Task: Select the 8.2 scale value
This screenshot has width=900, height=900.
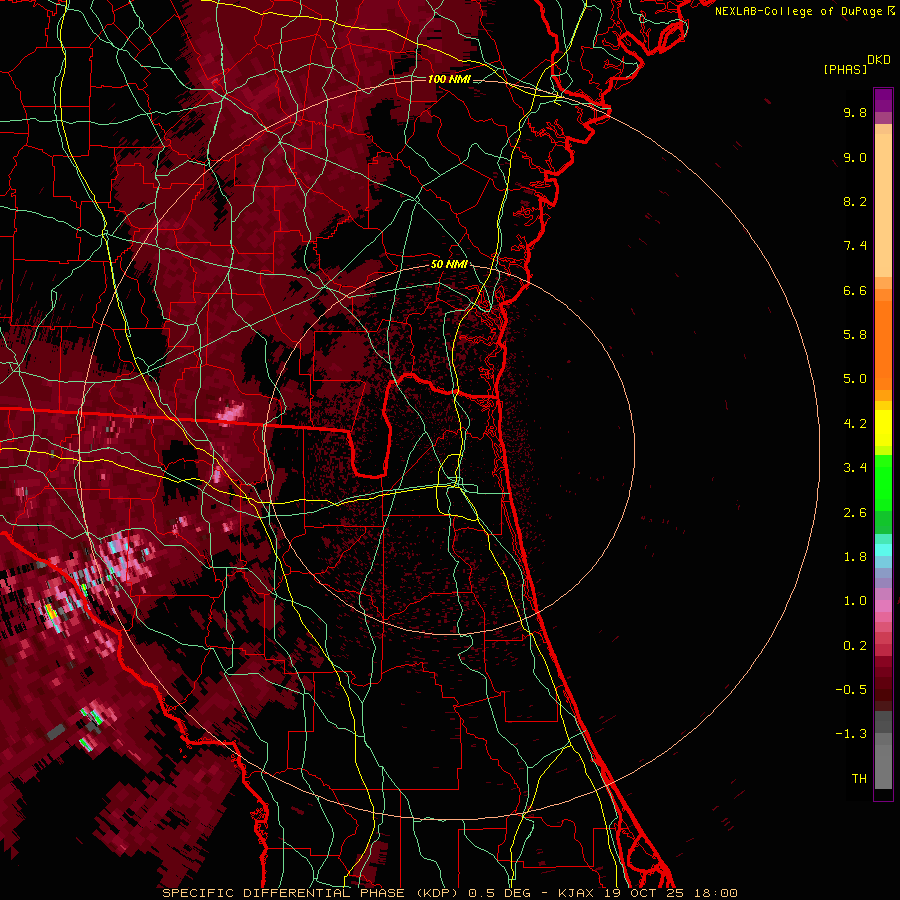Action: point(855,201)
